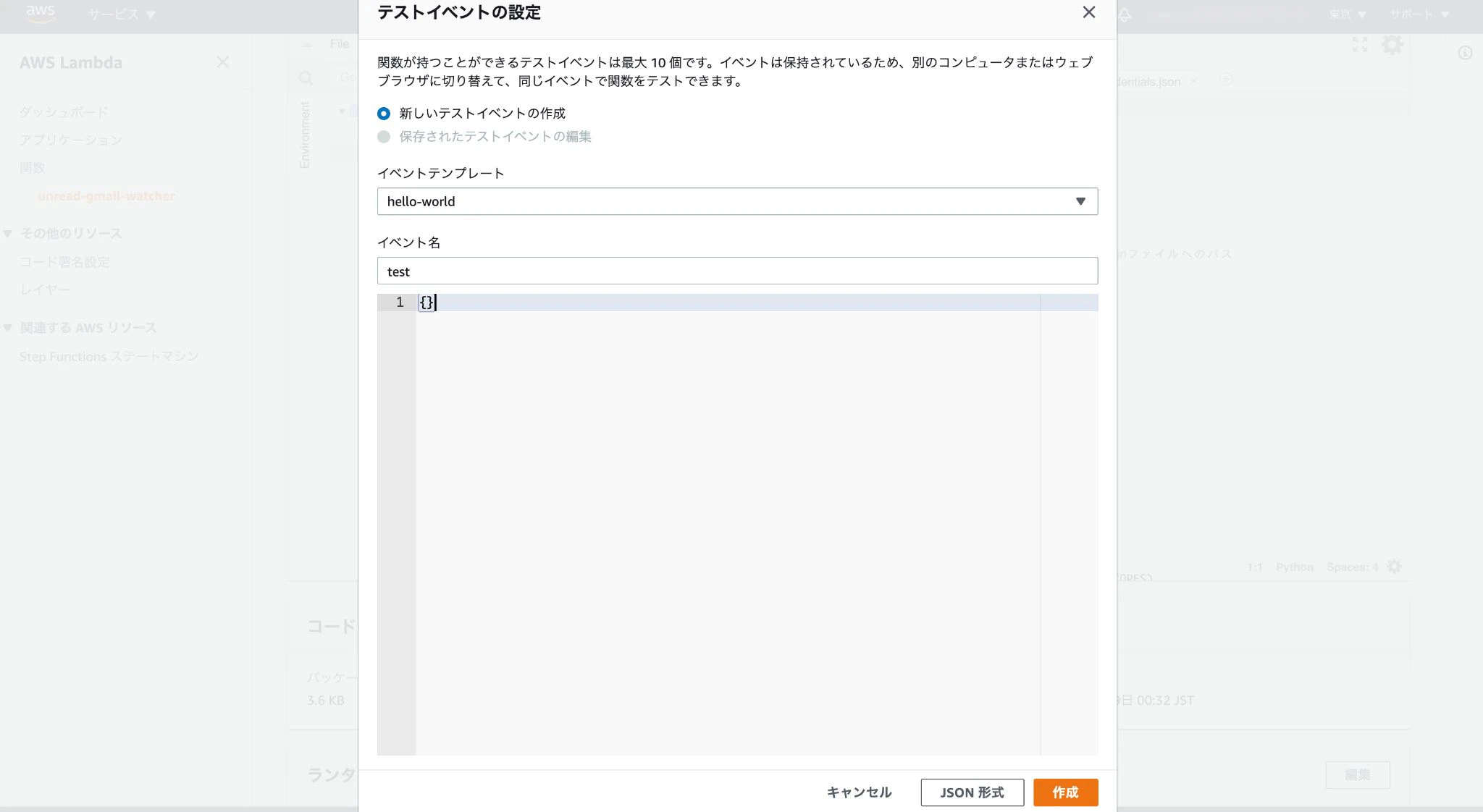Close the AWS Lambda sidebar panel
This screenshot has height=812, width=1483.
coord(222,62)
